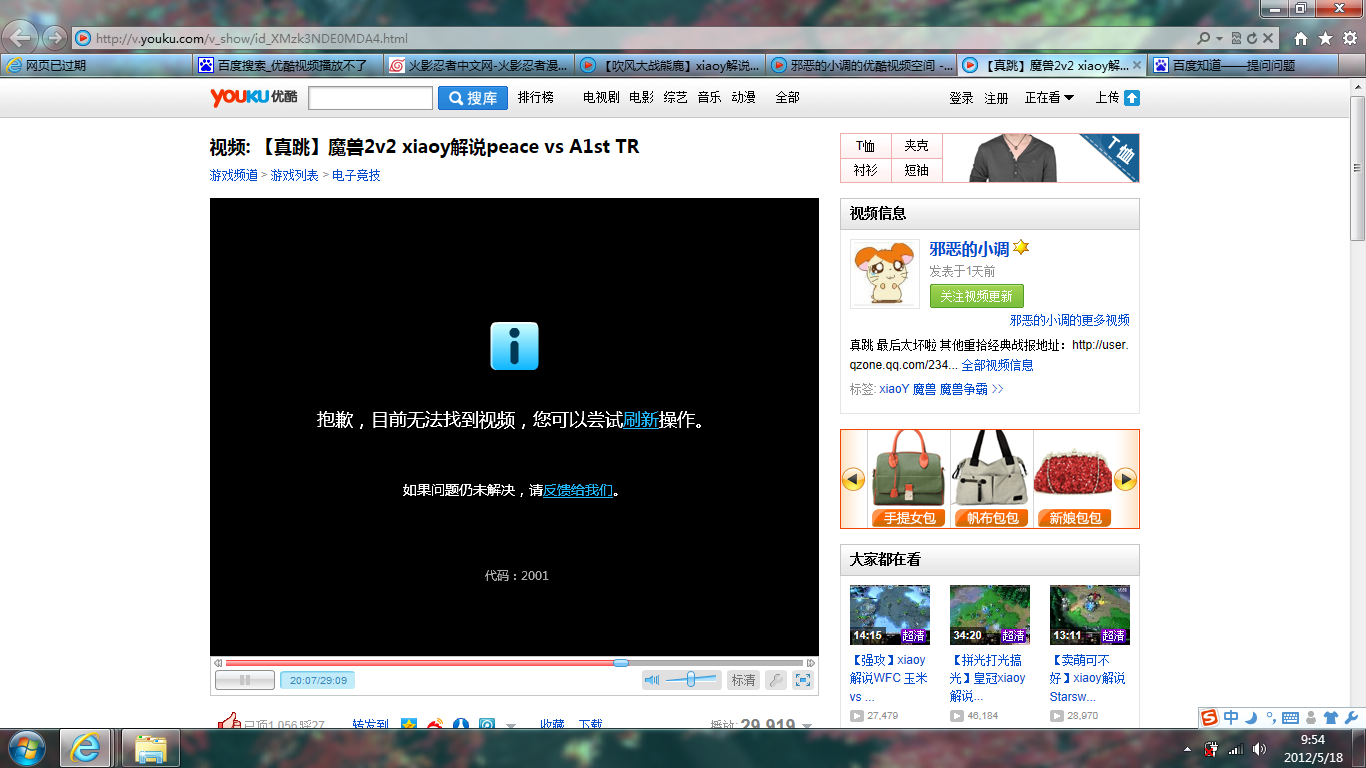Click the thumbs-up like icon below video

[x=229, y=721]
